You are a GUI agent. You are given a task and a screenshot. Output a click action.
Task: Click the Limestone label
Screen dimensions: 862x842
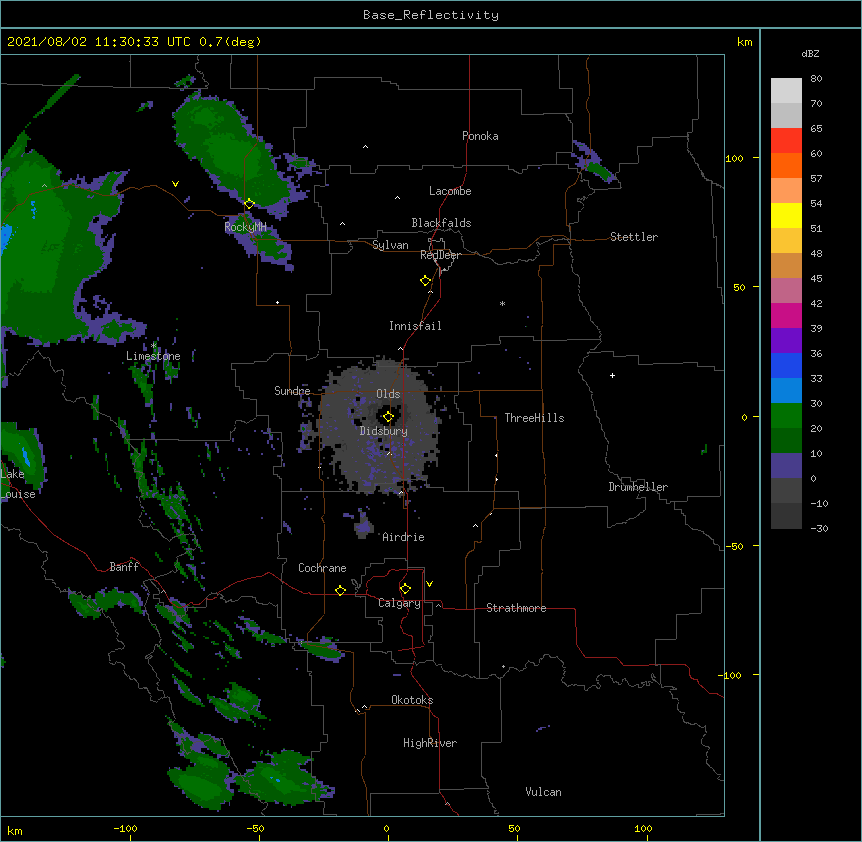(153, 356)
